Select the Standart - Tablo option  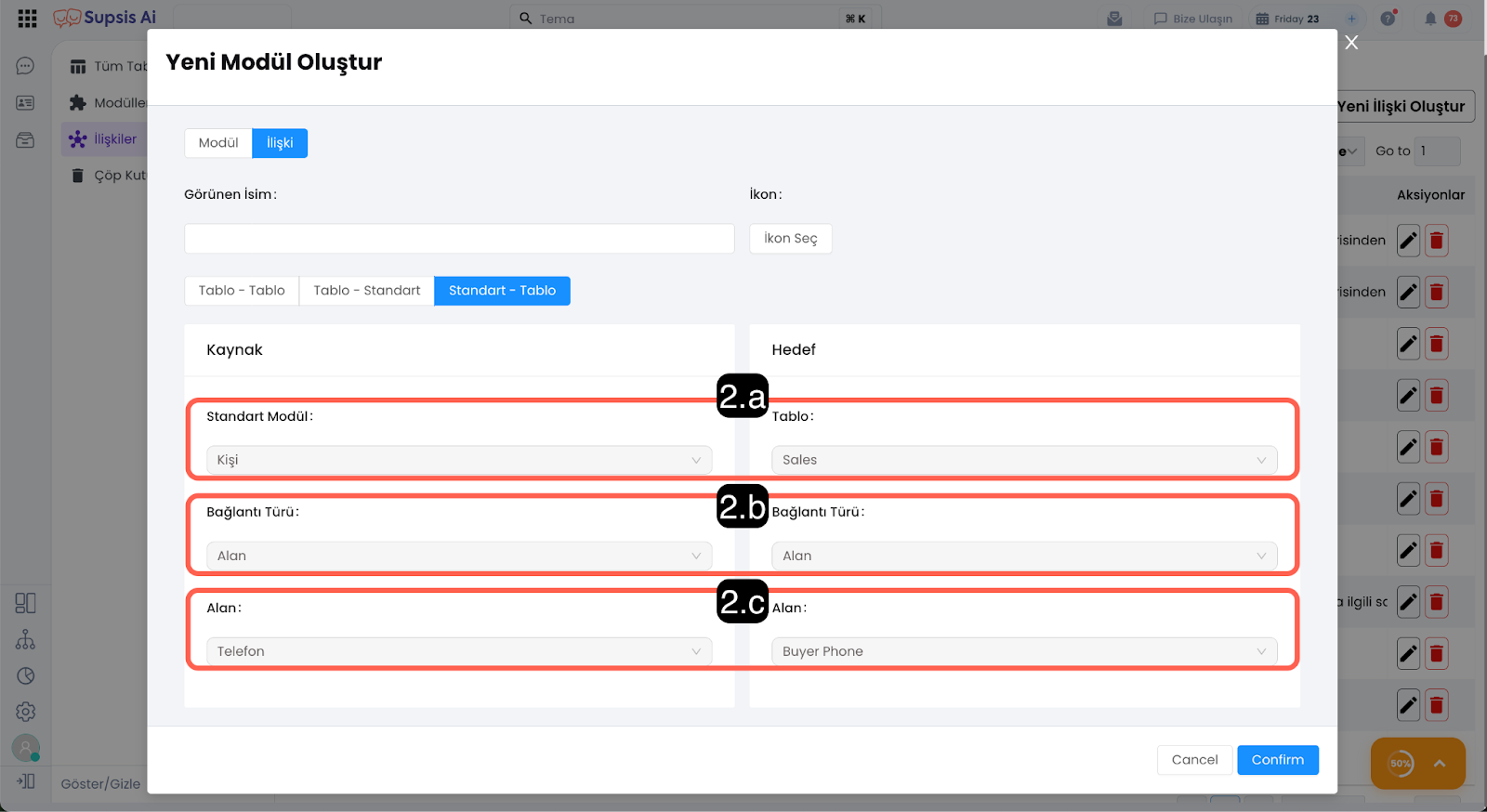[502, 291]
